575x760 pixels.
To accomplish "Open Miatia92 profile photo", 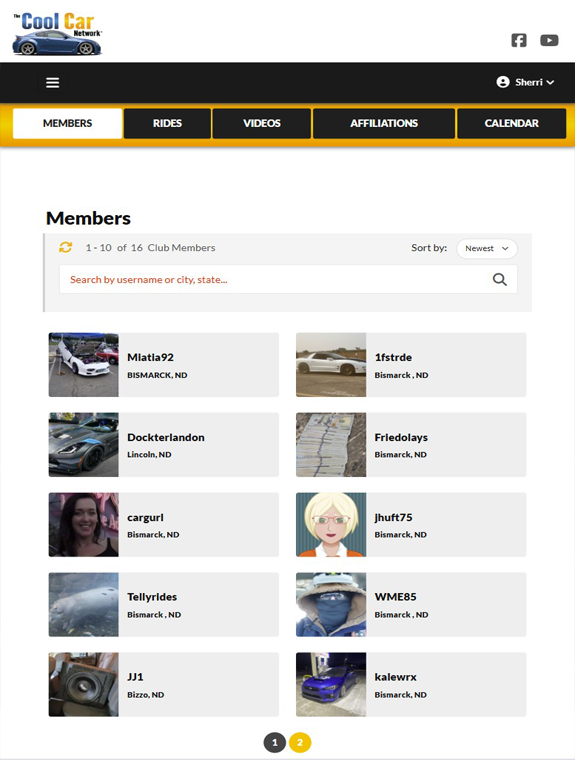I will (83, 364).
